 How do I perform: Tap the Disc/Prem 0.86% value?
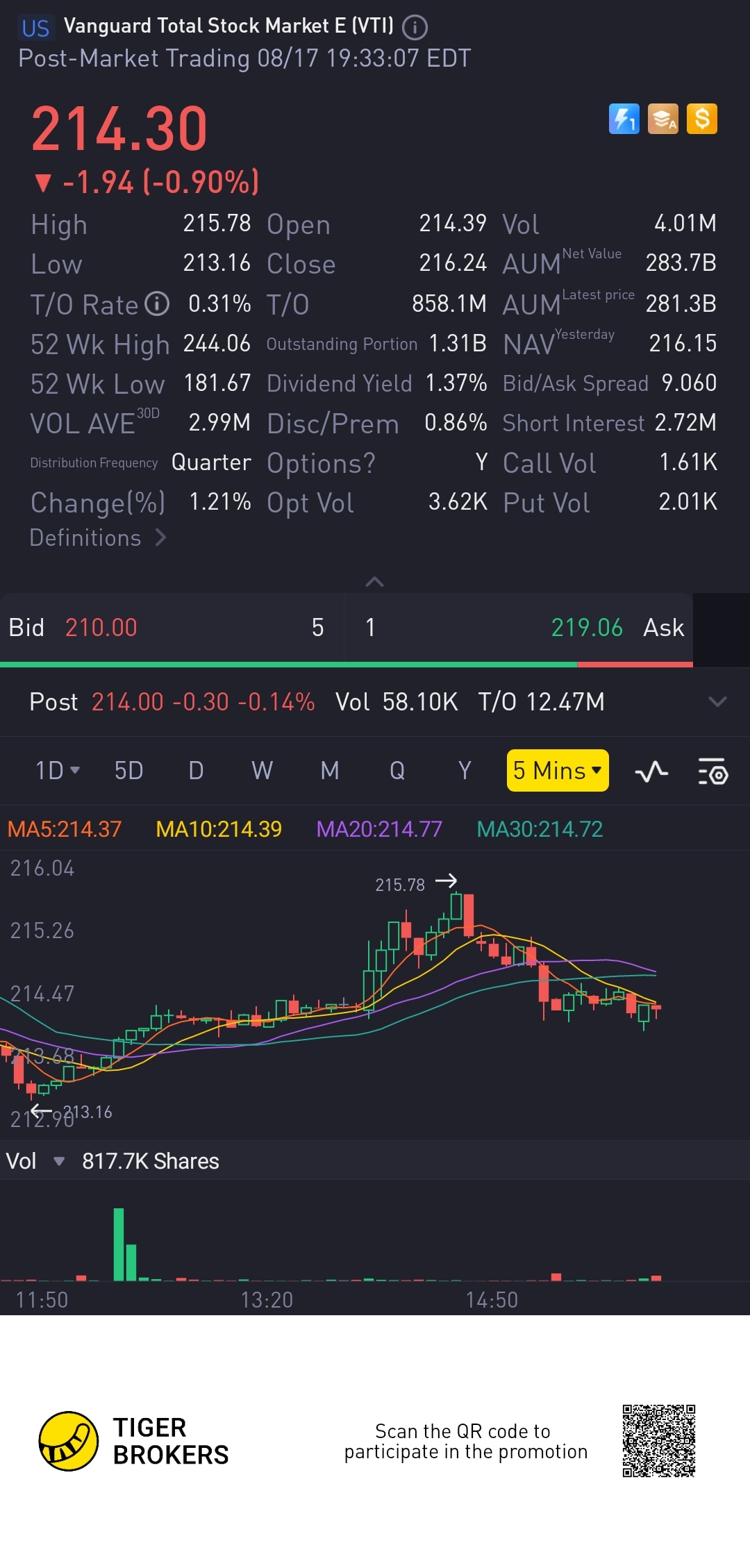(x=456, y=422)
